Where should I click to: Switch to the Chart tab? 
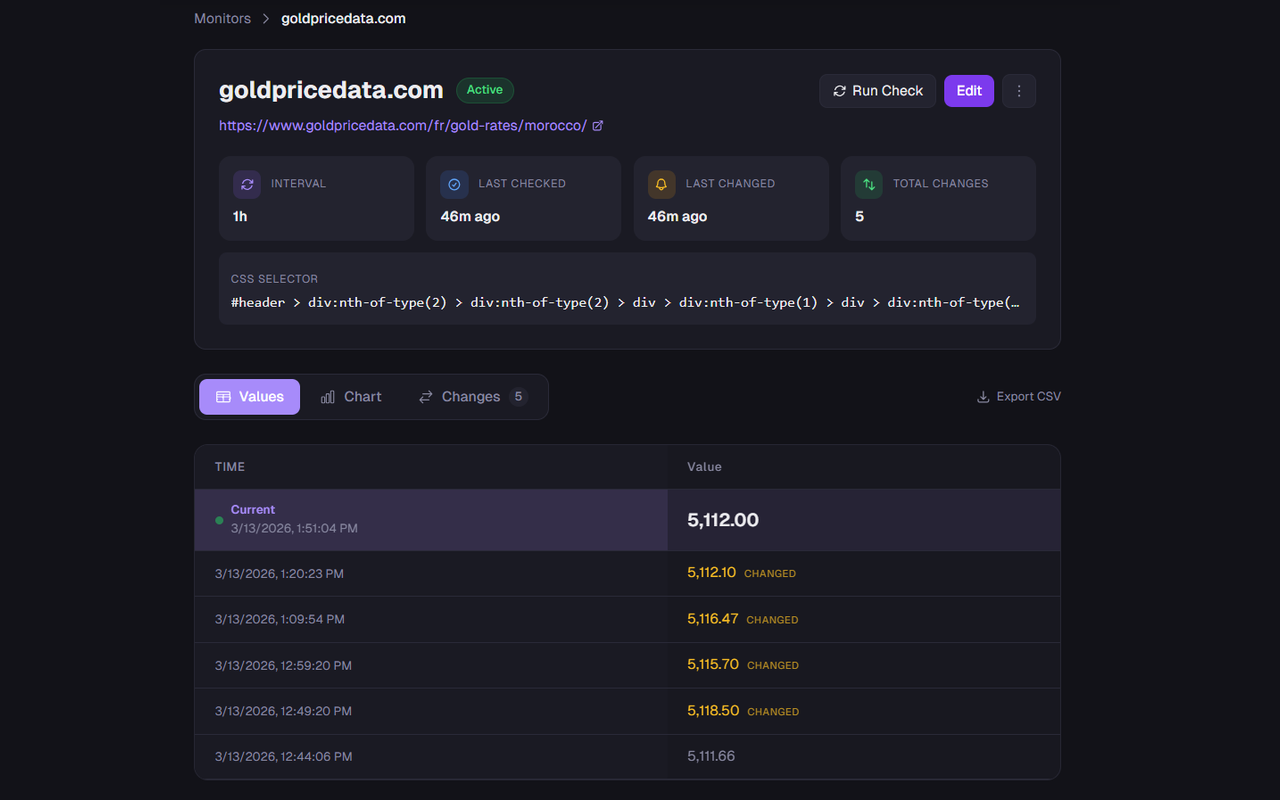click(x=350, y=397)
